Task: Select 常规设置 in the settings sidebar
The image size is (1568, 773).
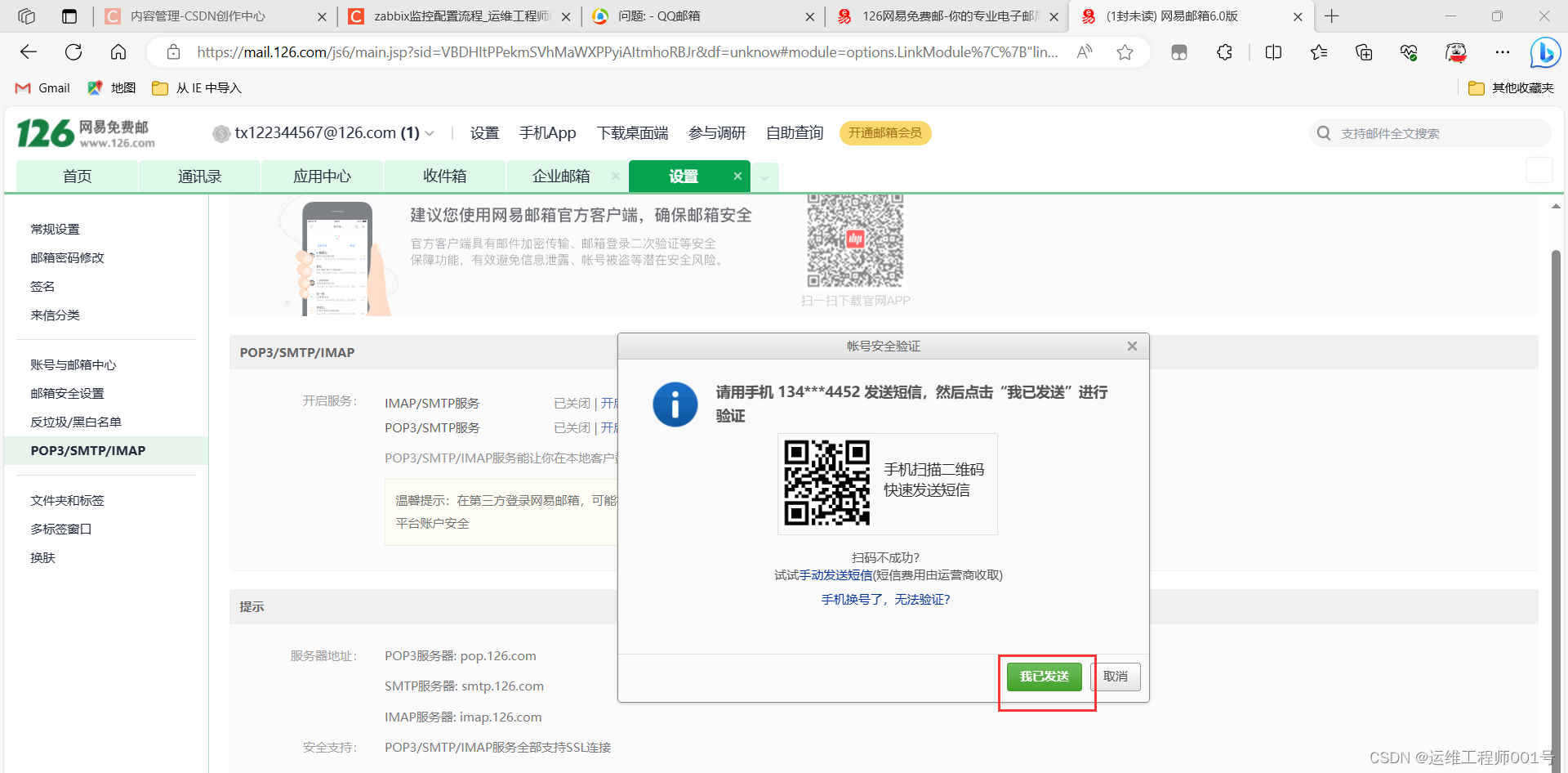Action: pyautogui.click(x=55, y=230)
